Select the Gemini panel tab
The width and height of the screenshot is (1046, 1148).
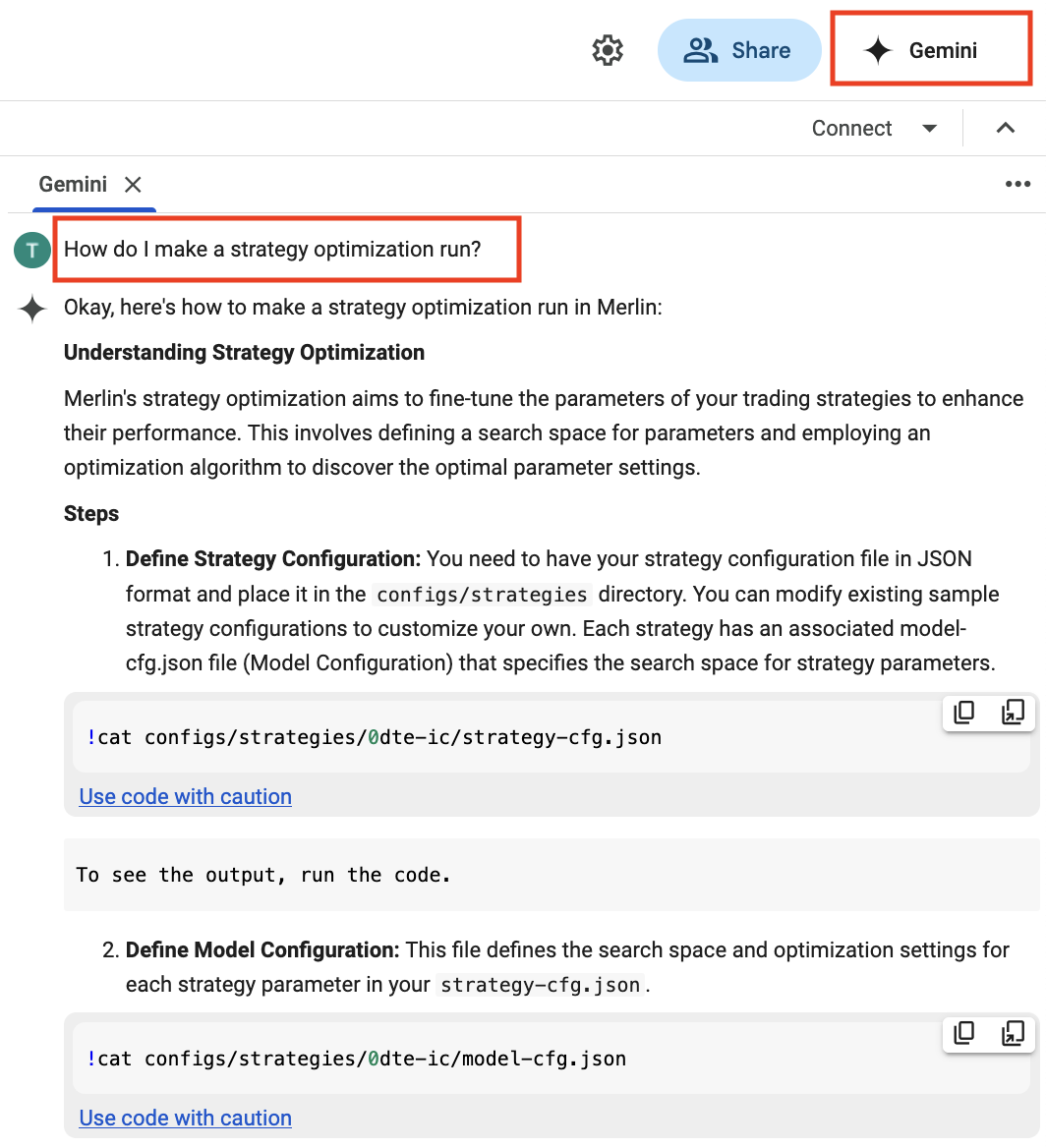(73, 184)
